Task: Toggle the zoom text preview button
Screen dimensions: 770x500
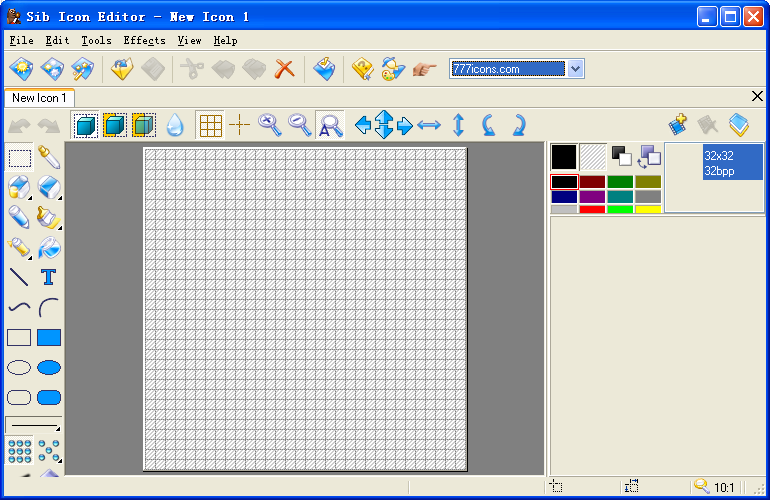Action: point(330,125)
